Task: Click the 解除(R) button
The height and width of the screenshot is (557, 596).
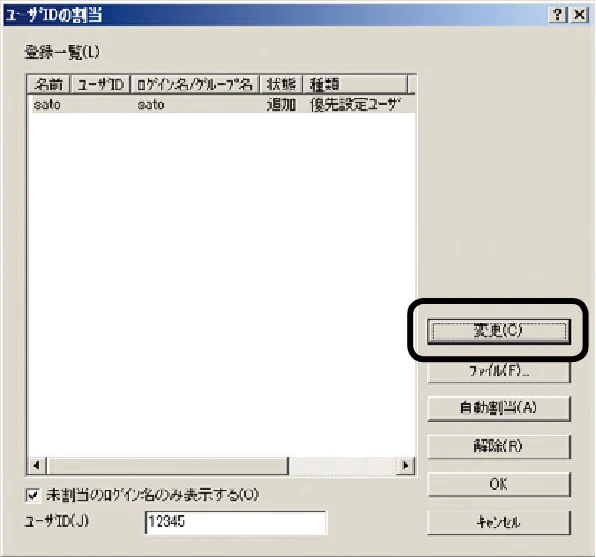Action: point(499,446)
